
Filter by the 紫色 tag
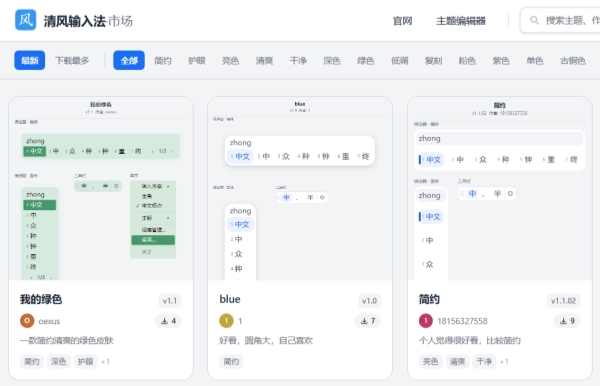(501, 60)
